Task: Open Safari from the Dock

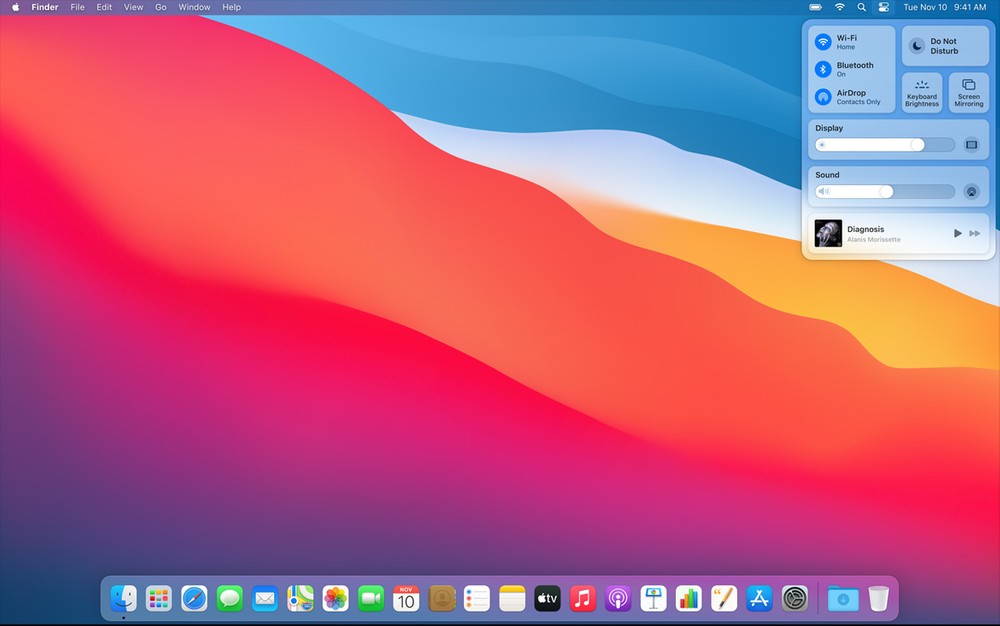Action: pos(194,599)
